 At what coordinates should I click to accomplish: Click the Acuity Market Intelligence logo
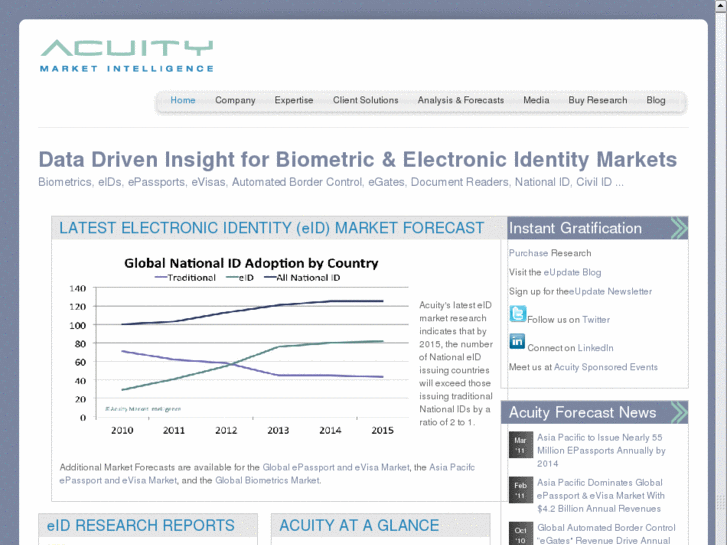[x=127, y=56]
